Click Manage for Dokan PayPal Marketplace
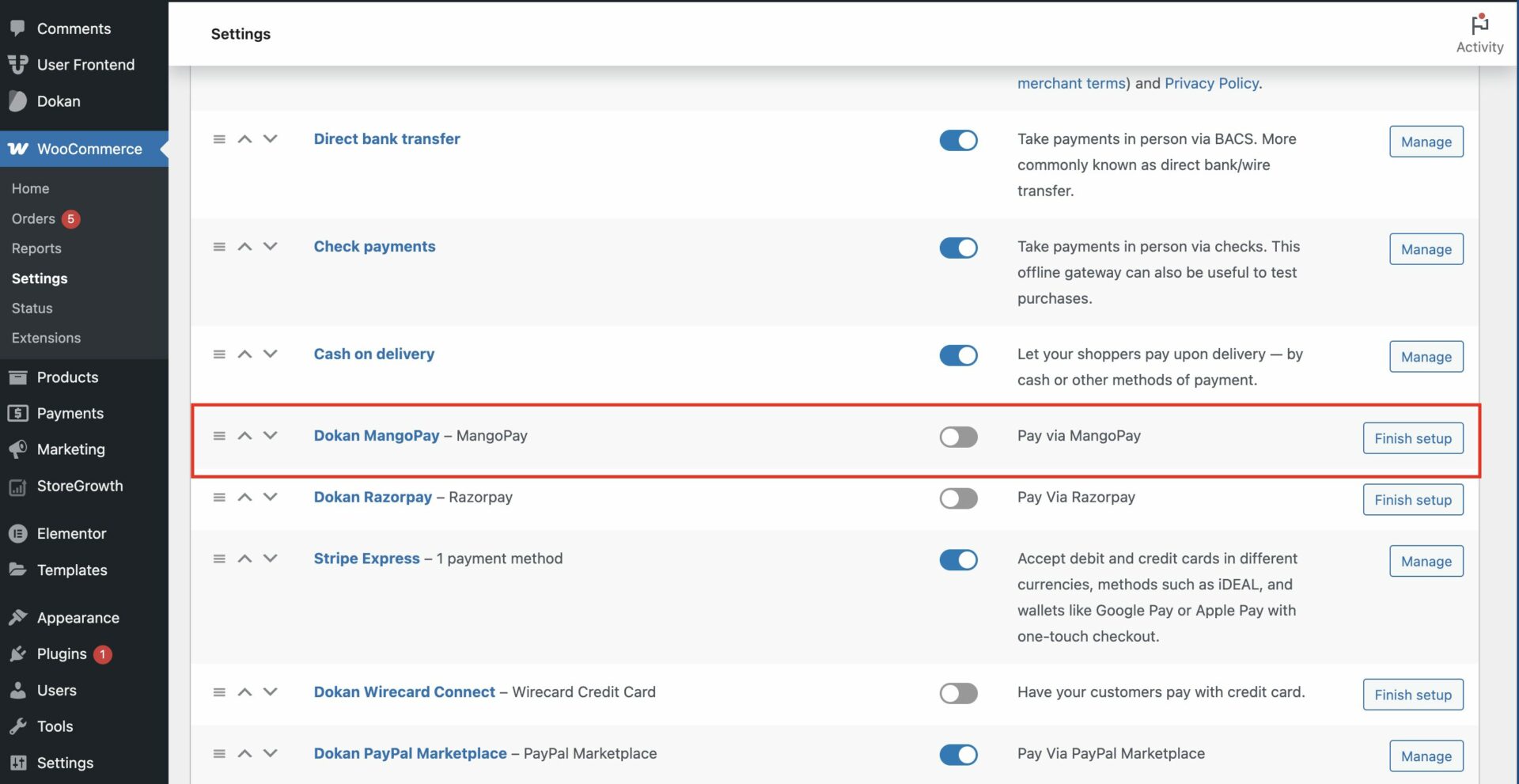 point(1426,756)
